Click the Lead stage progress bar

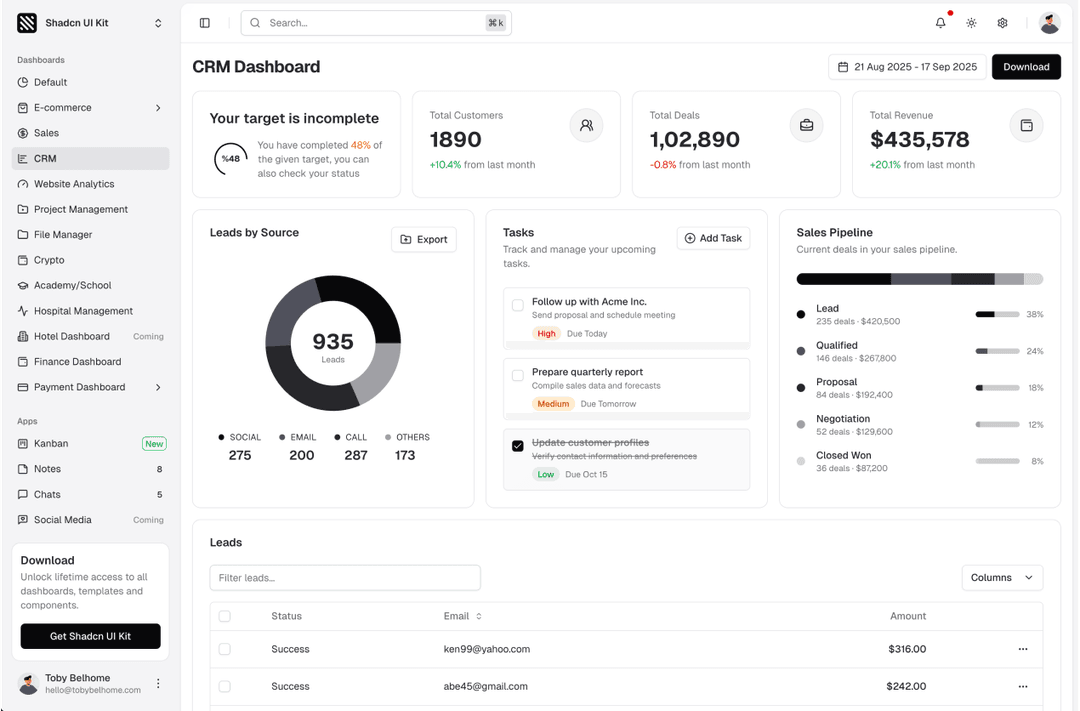[997, 314]
